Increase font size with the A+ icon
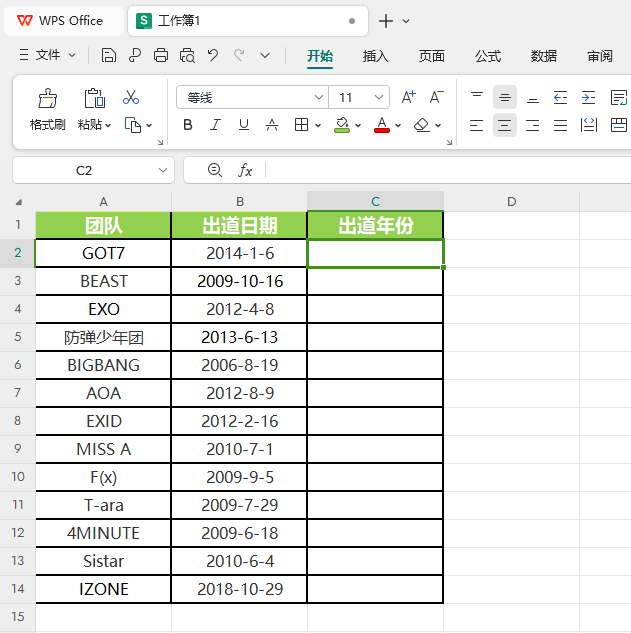The image size is (631, 633). pos(409,97)
